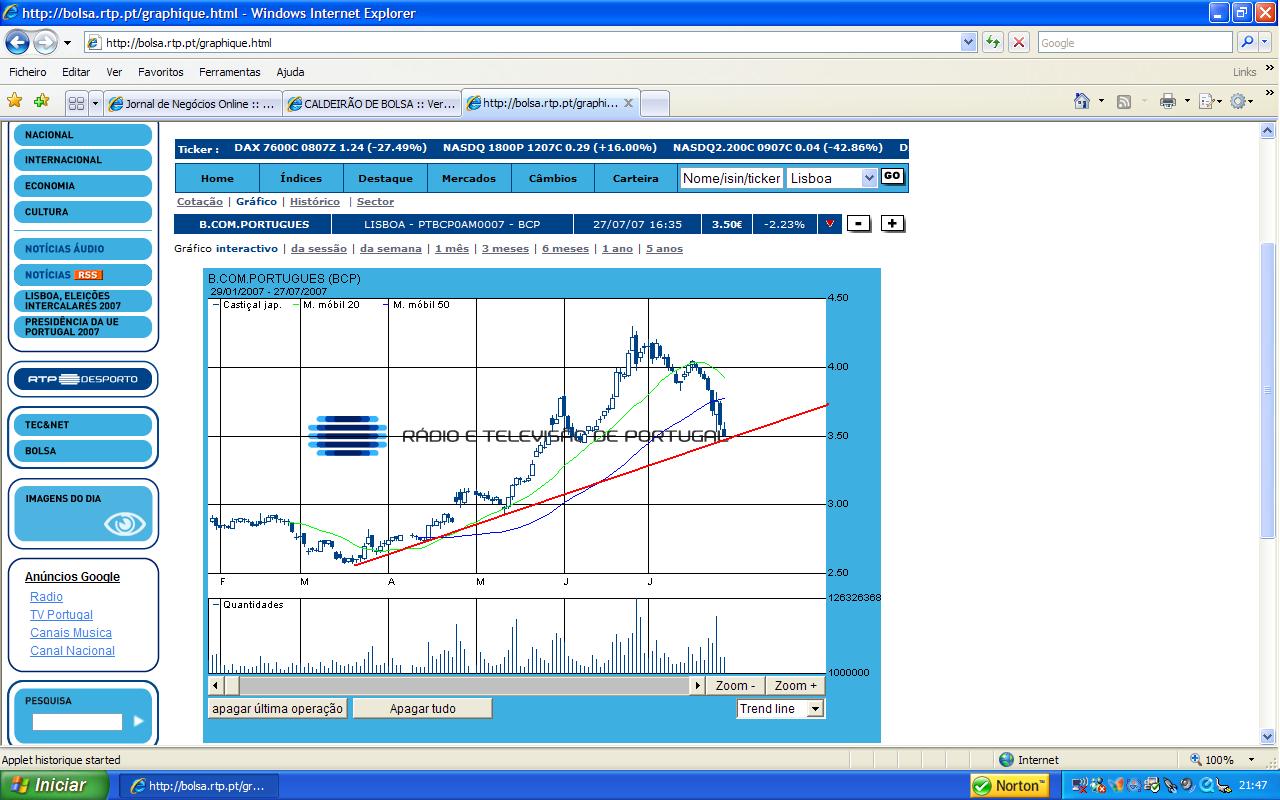Open the 100% zoom level dropdown

click(x=1251, y=760)
